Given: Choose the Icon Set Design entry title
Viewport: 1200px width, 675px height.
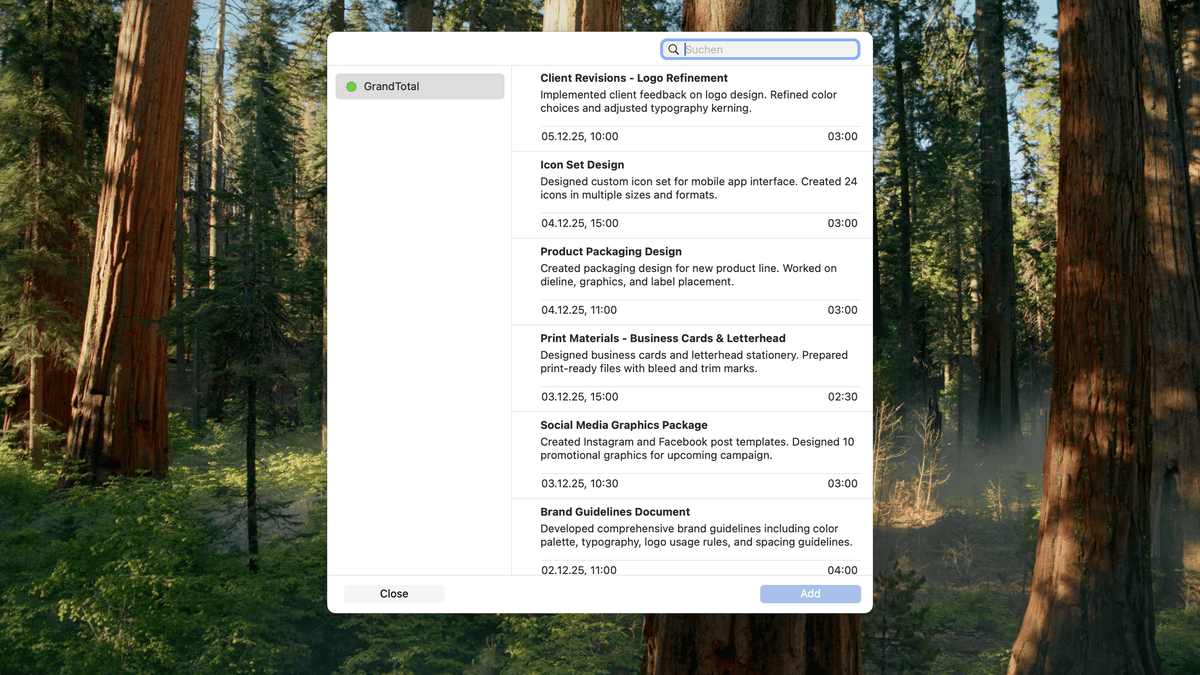Looking at the screenshot, I should 582,165.
